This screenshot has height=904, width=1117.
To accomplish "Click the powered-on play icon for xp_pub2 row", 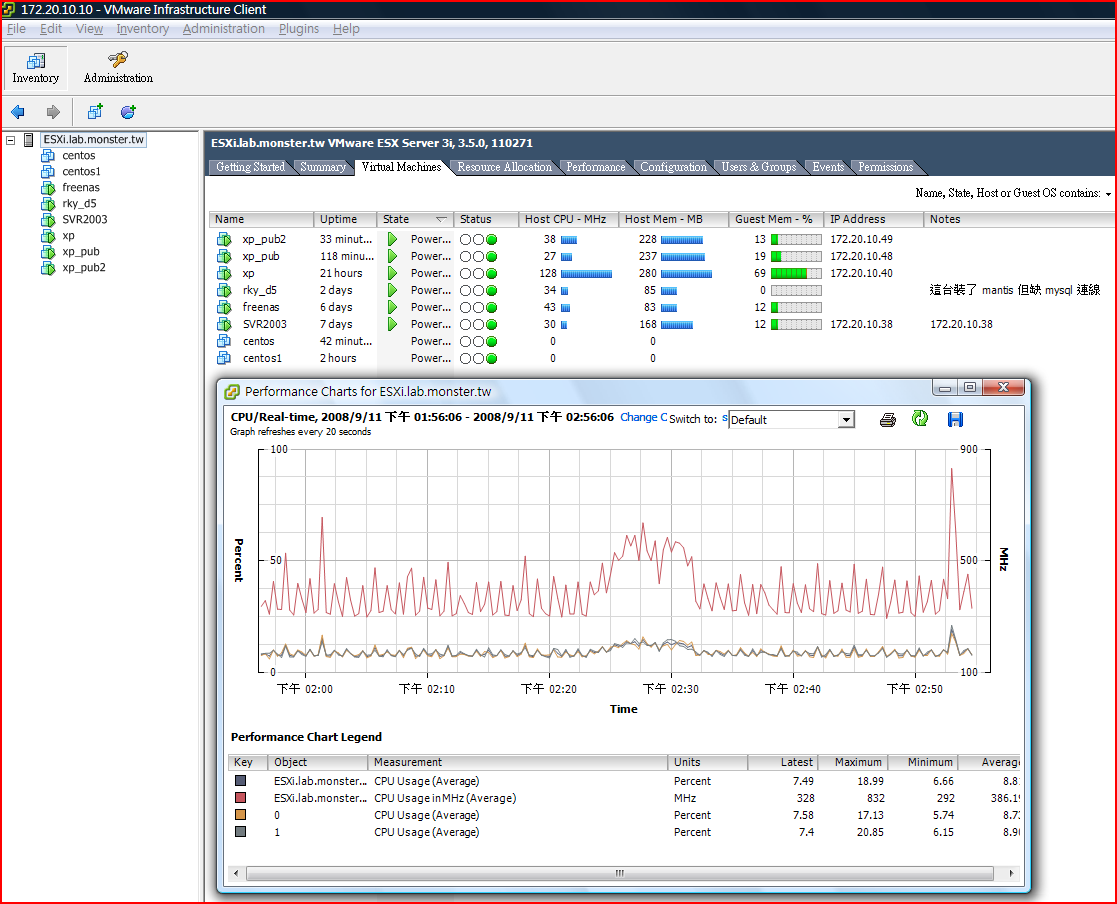I will pyautogui.click(x=392, y=239).
